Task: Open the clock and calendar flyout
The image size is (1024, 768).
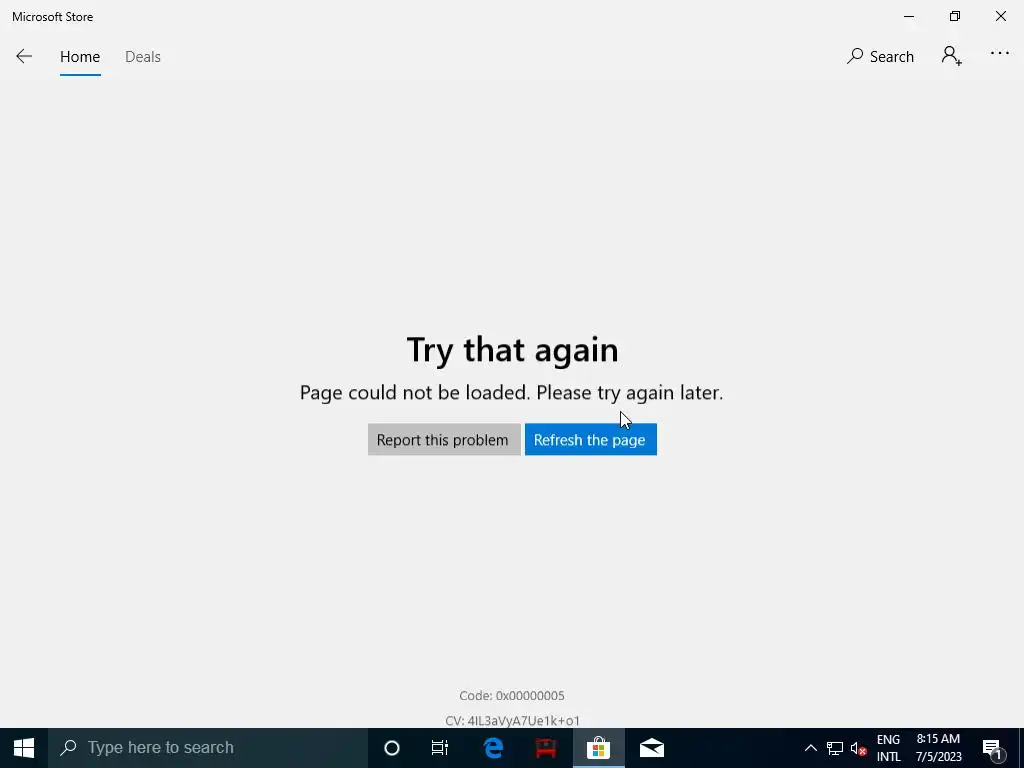Action: 938,748
